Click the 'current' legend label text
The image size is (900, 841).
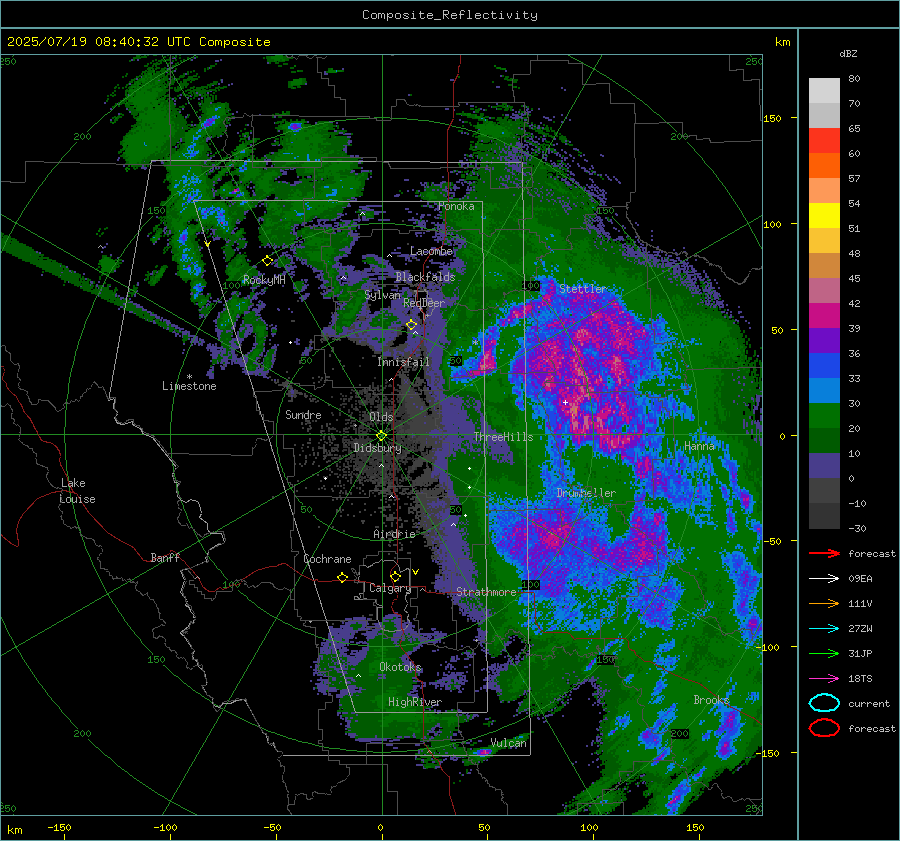pos(868,704)
